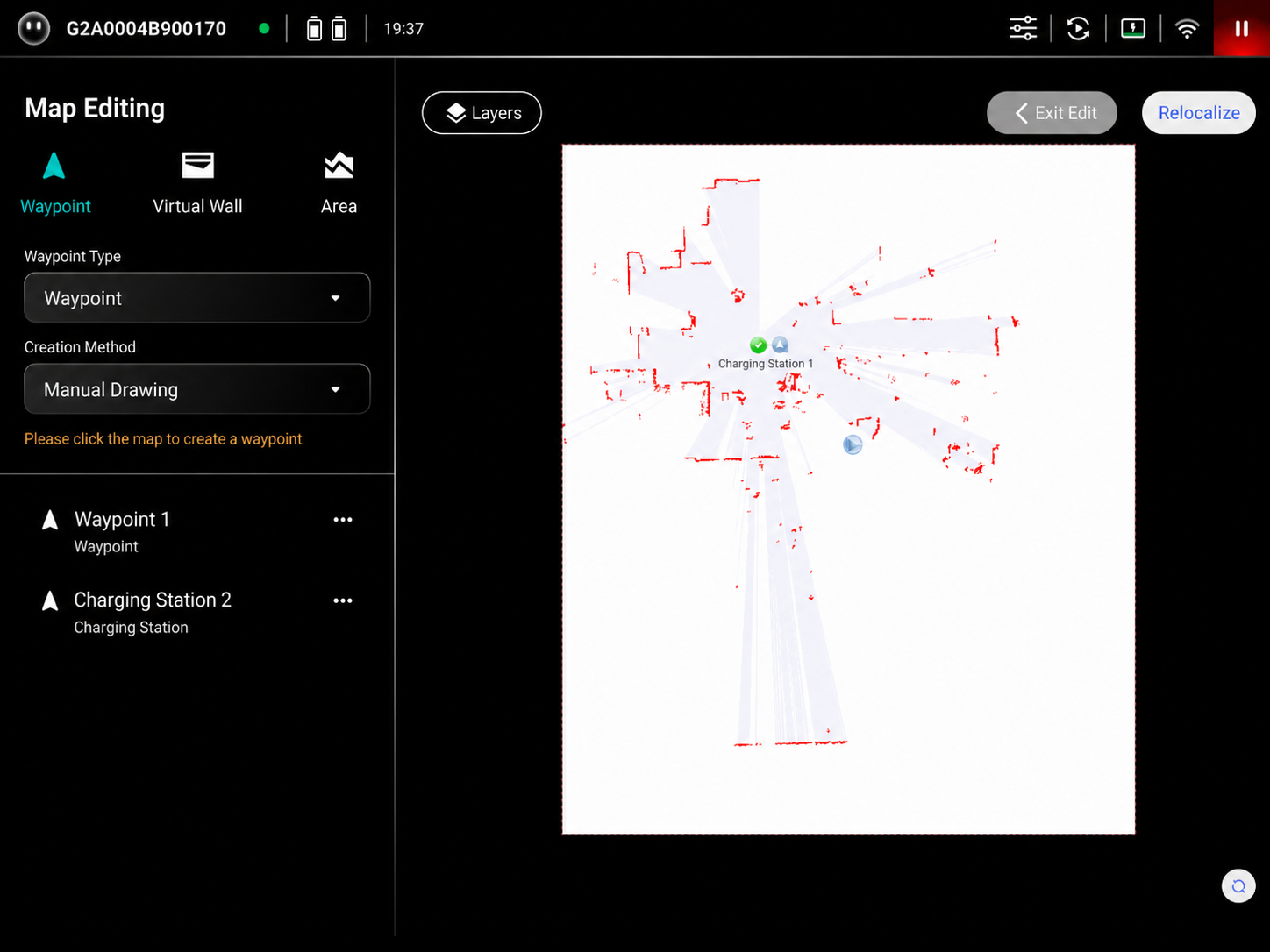The image size is (1270, 952).
Task: Open options menu for Waypoint 1
Action: coord(343,520)
